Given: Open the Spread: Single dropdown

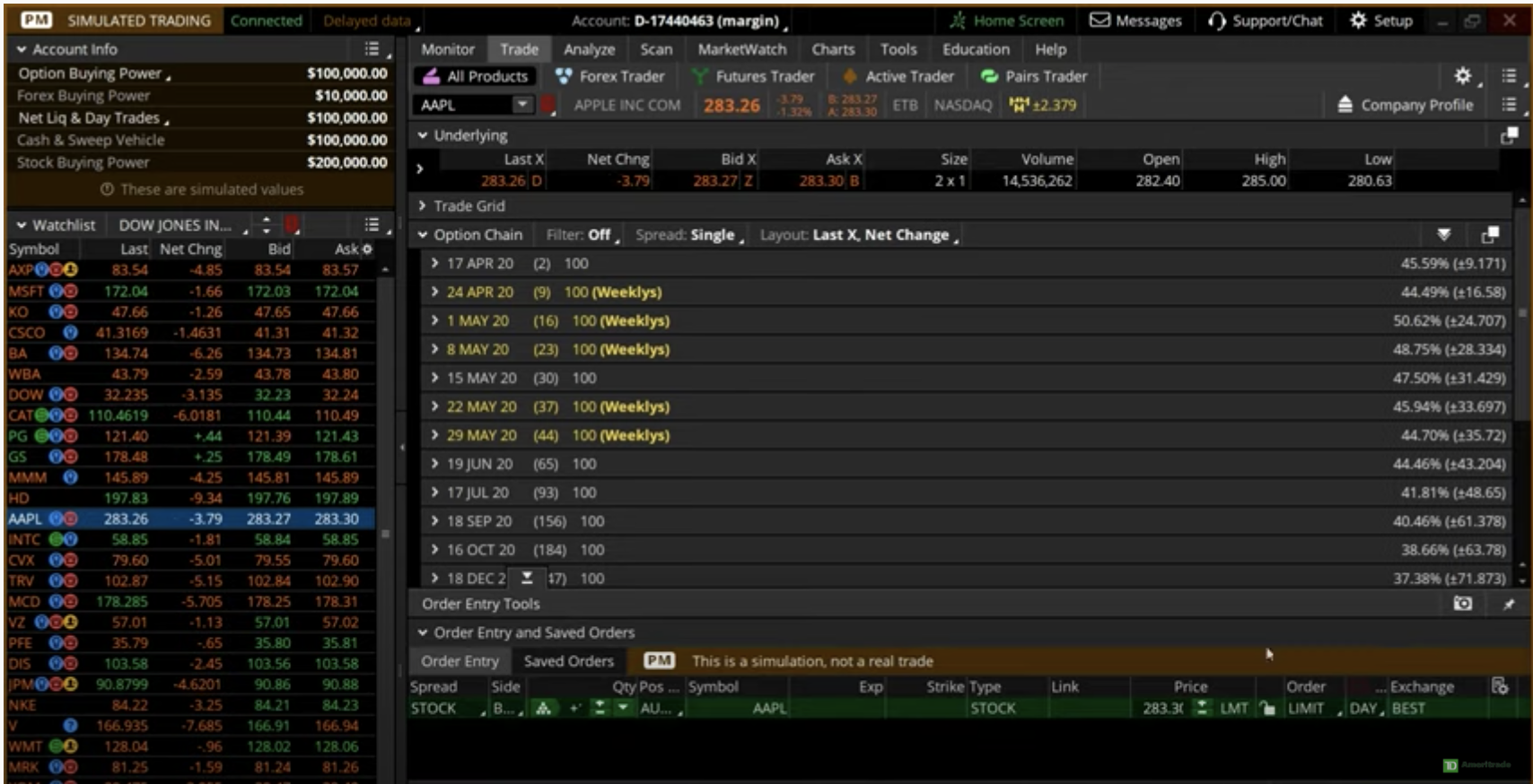Looking at the screenshot, I should pyautogui.click(x=689, y=235).
